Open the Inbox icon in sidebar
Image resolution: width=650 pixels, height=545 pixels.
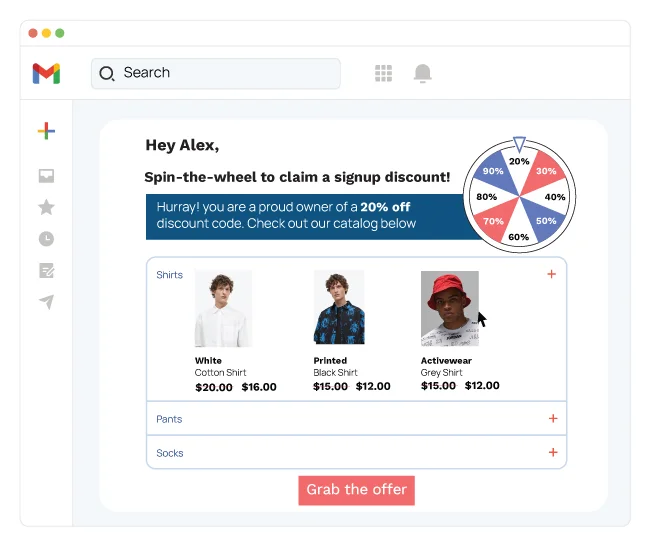click(46, 176)
